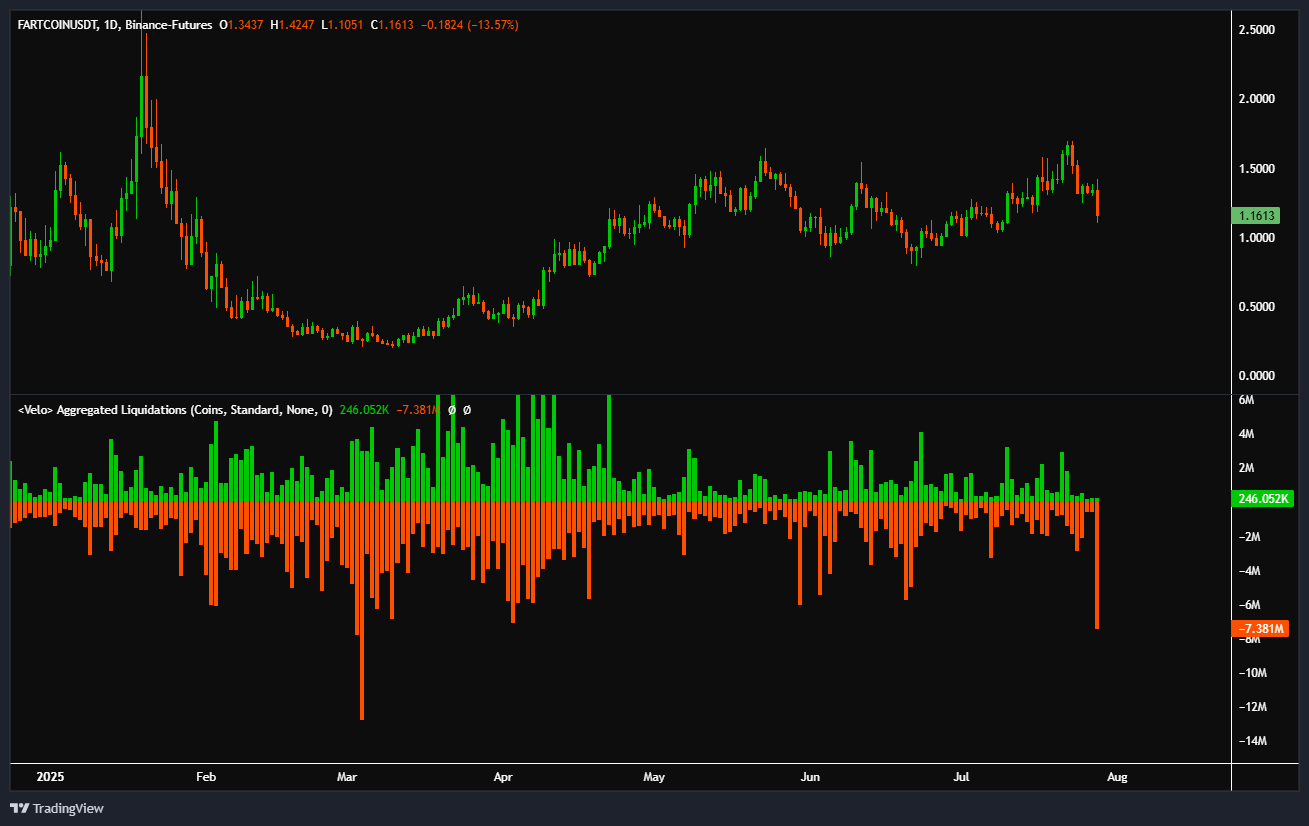This screenshot has height=826, width=1309.
Task: Click the TradingView logo
Action: pyautogui.click(x=57, y=808)
